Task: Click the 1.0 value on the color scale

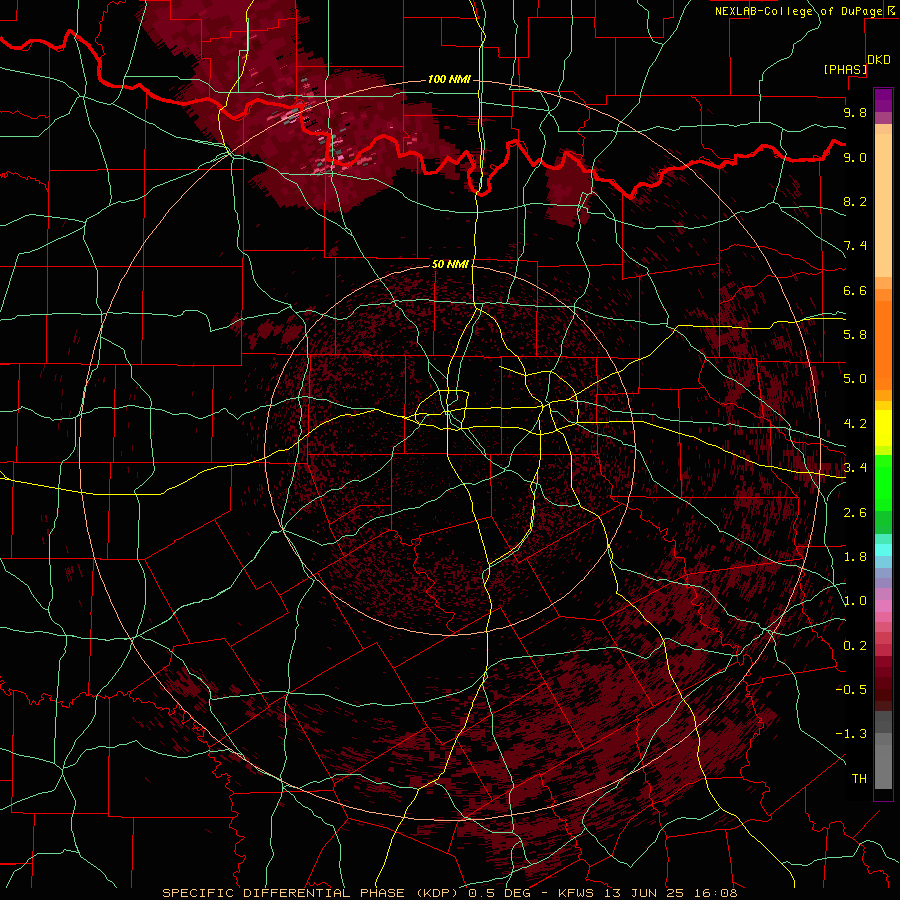Action: point(855,601)
